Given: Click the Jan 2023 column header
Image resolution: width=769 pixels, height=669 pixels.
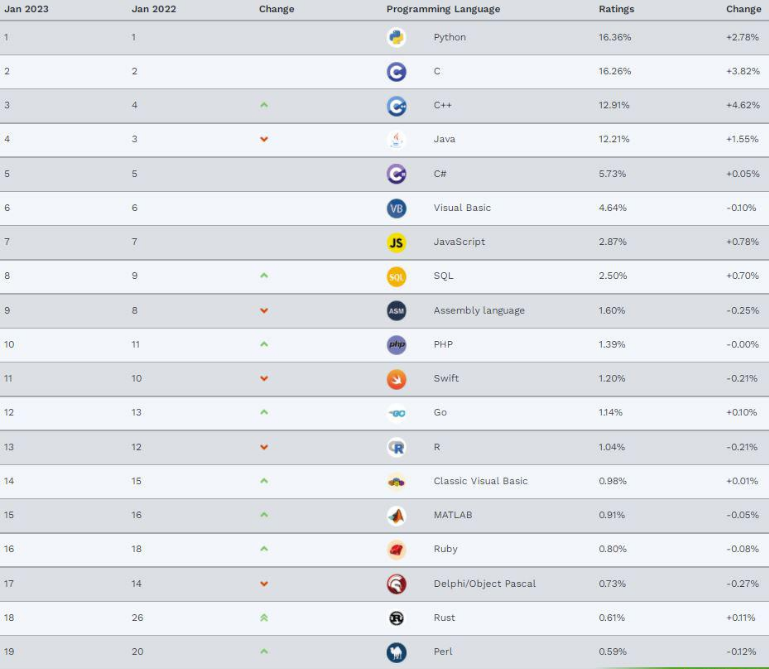Looking at the screenshot, I should point(26,9).
